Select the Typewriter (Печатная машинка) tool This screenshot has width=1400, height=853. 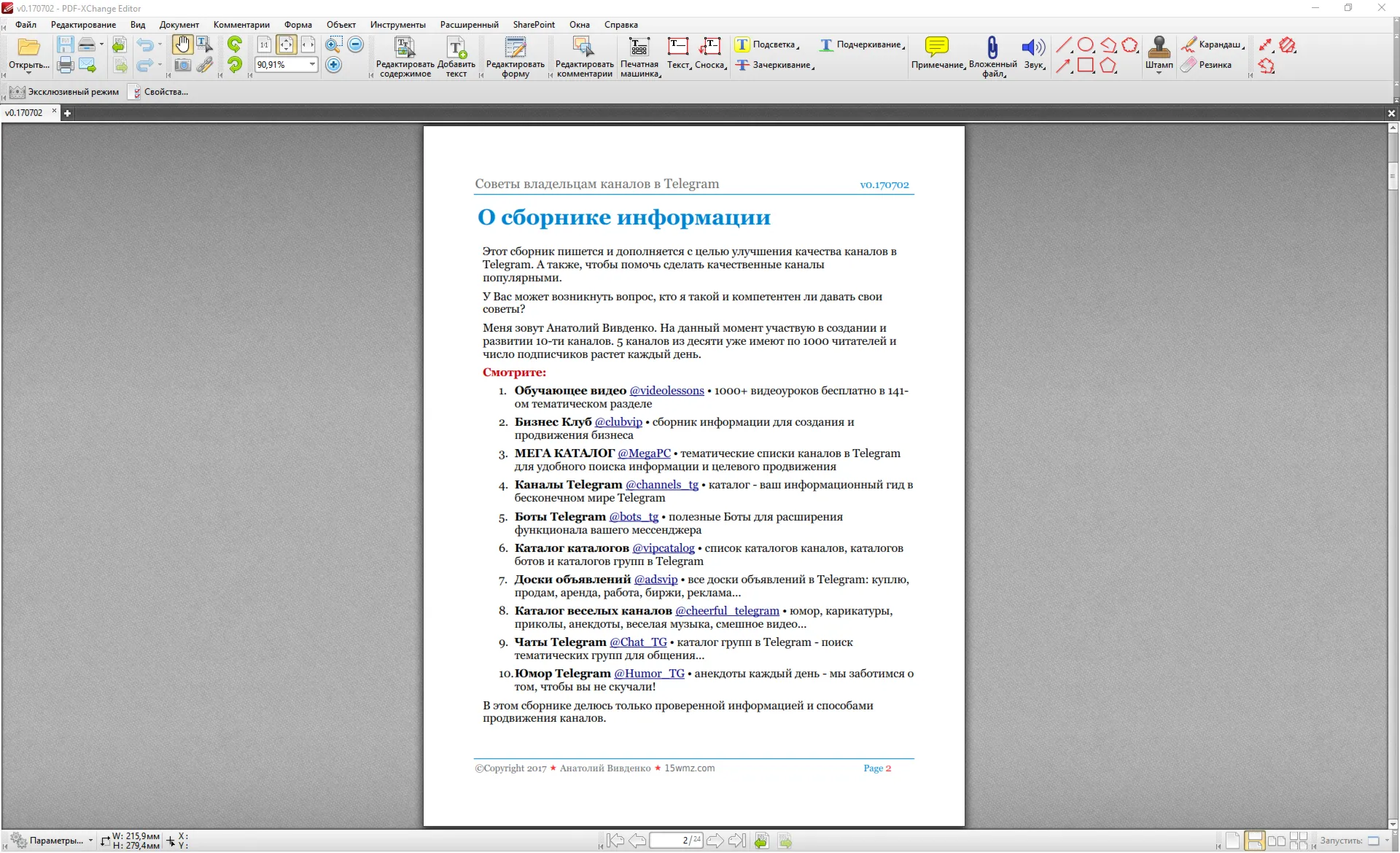click(639, 47)
